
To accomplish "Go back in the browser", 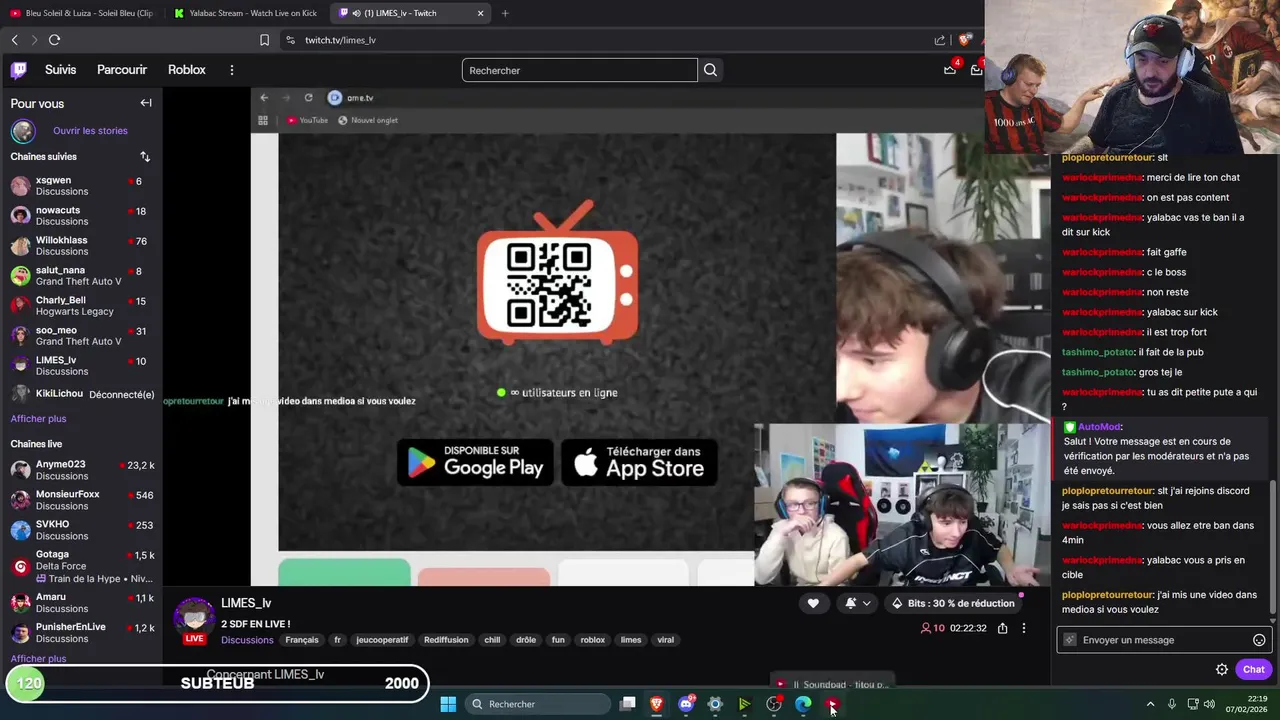I will tap(14, 40).
